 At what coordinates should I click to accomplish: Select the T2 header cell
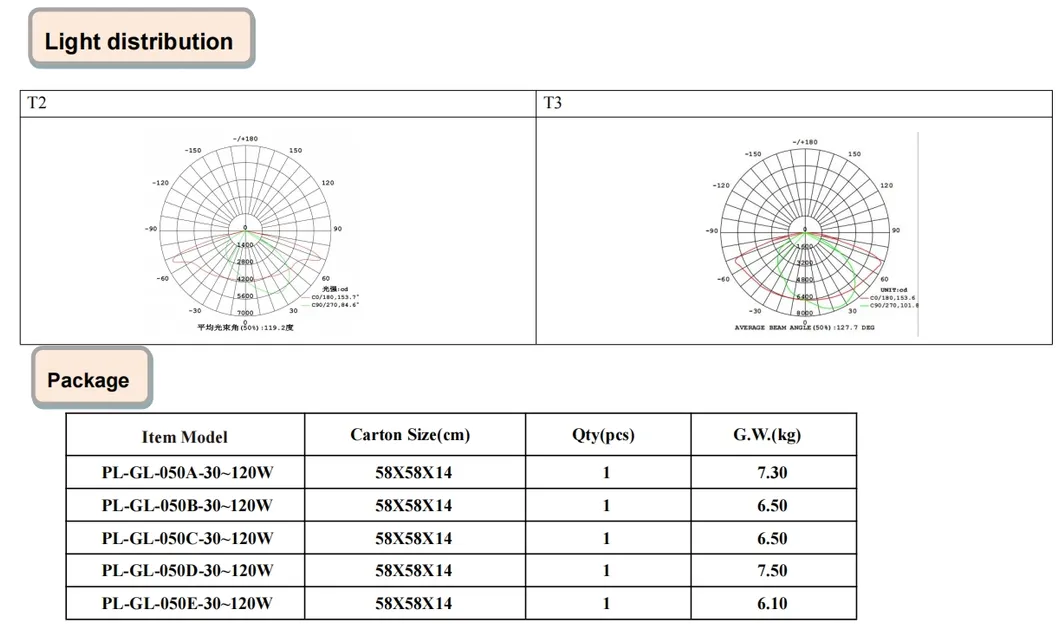[278, 103]
